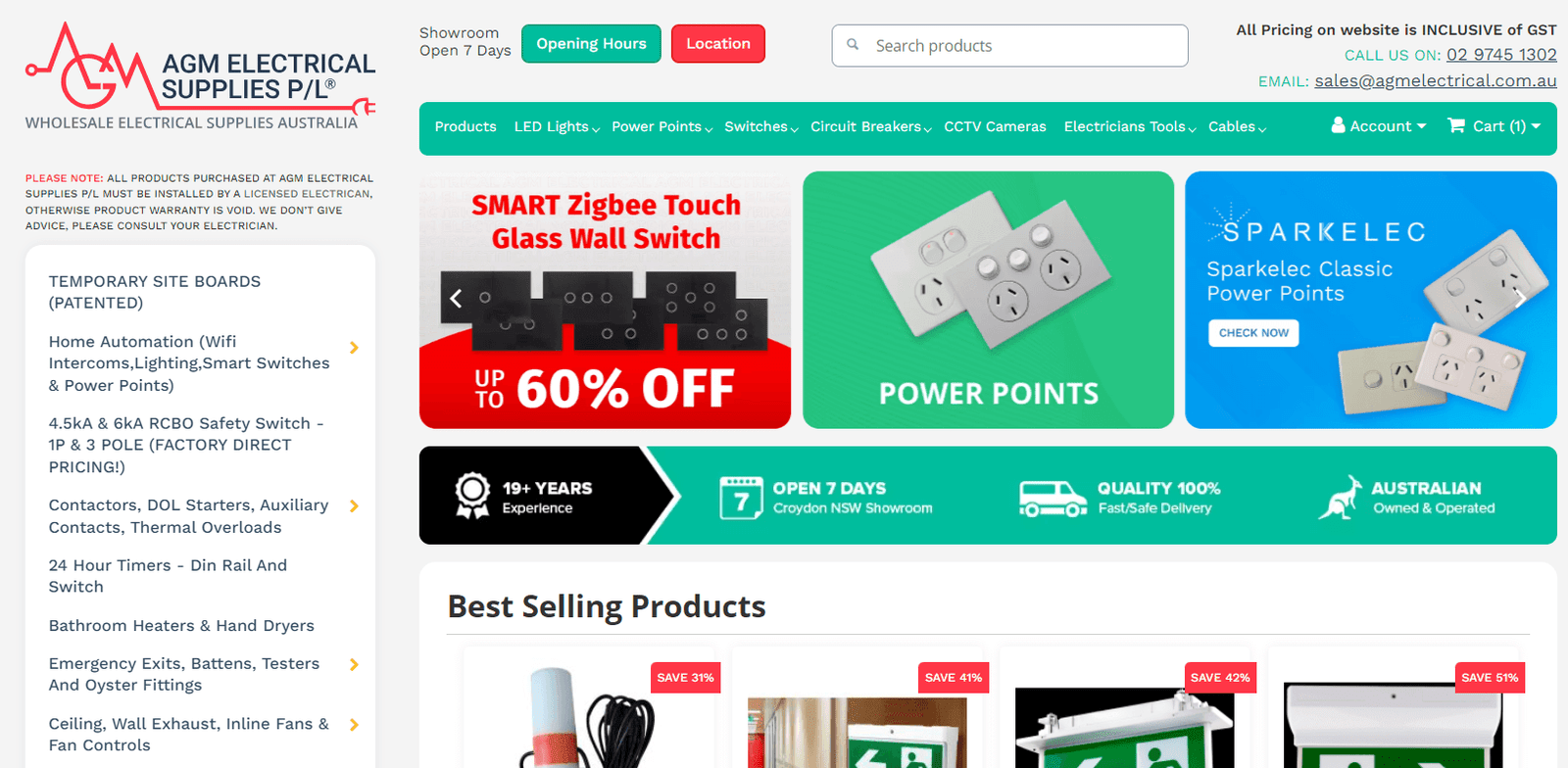Select CCTV Cameras in navigation bar
Viewport: 1568px width, 768px height.
tap(995, 126)
